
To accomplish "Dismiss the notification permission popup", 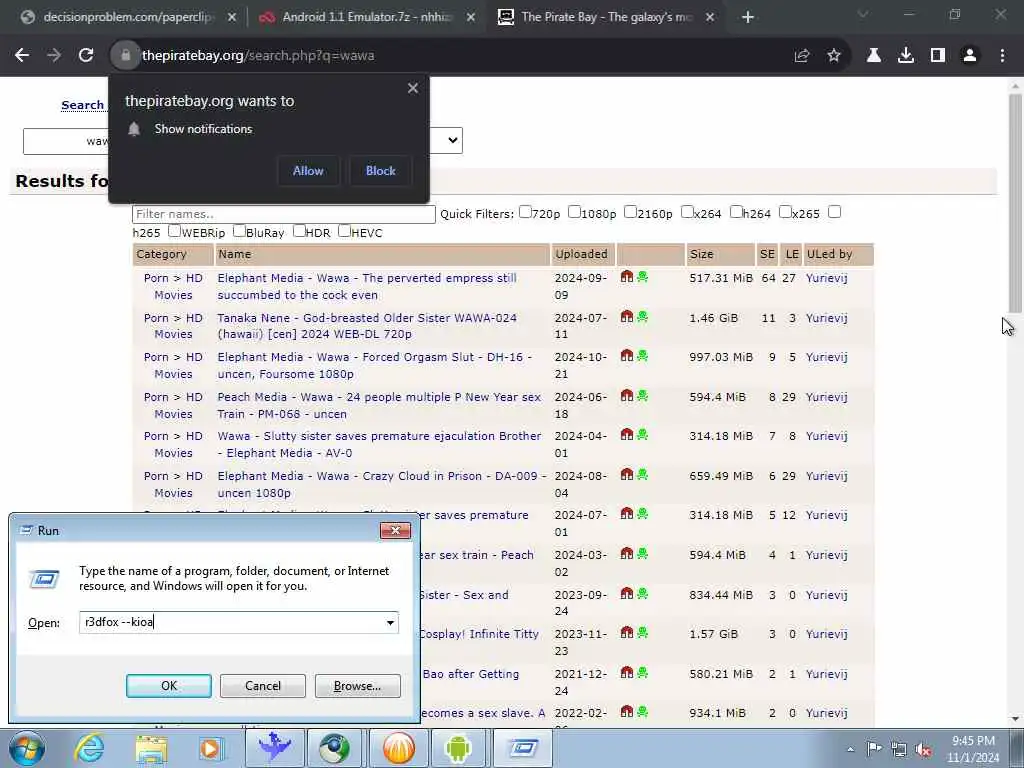I will (413, 88).
